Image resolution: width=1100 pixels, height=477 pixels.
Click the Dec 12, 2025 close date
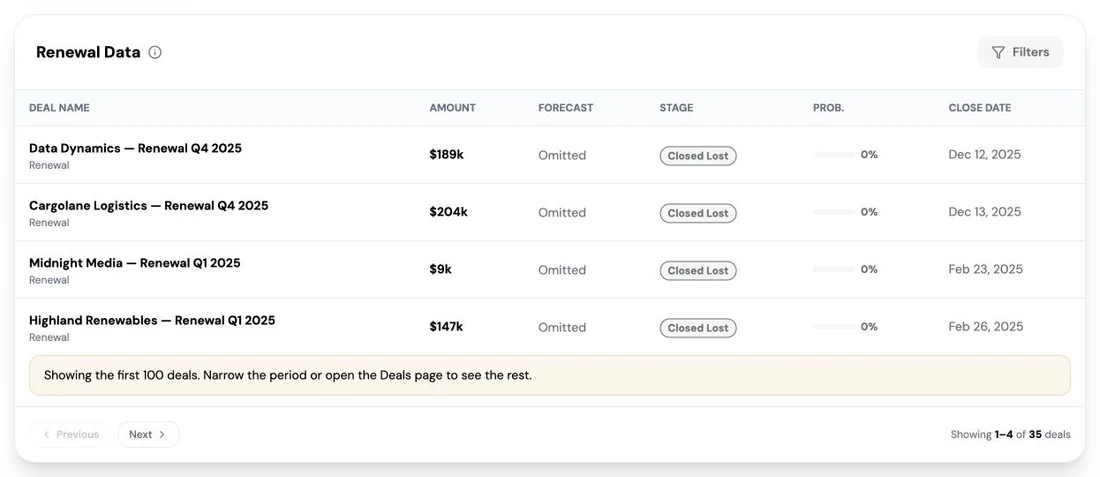coord(985,155)
